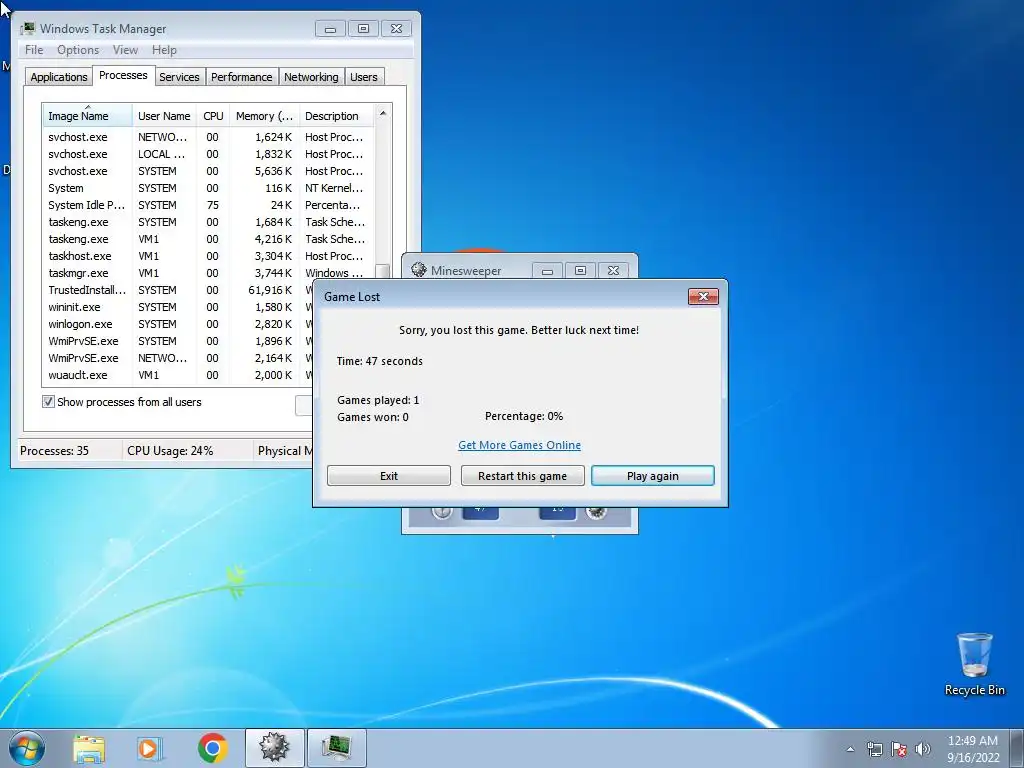Click the Show Desktop strip on taskbar
This screenshot has height=768, width=1024.
[x=1017, y=748]
